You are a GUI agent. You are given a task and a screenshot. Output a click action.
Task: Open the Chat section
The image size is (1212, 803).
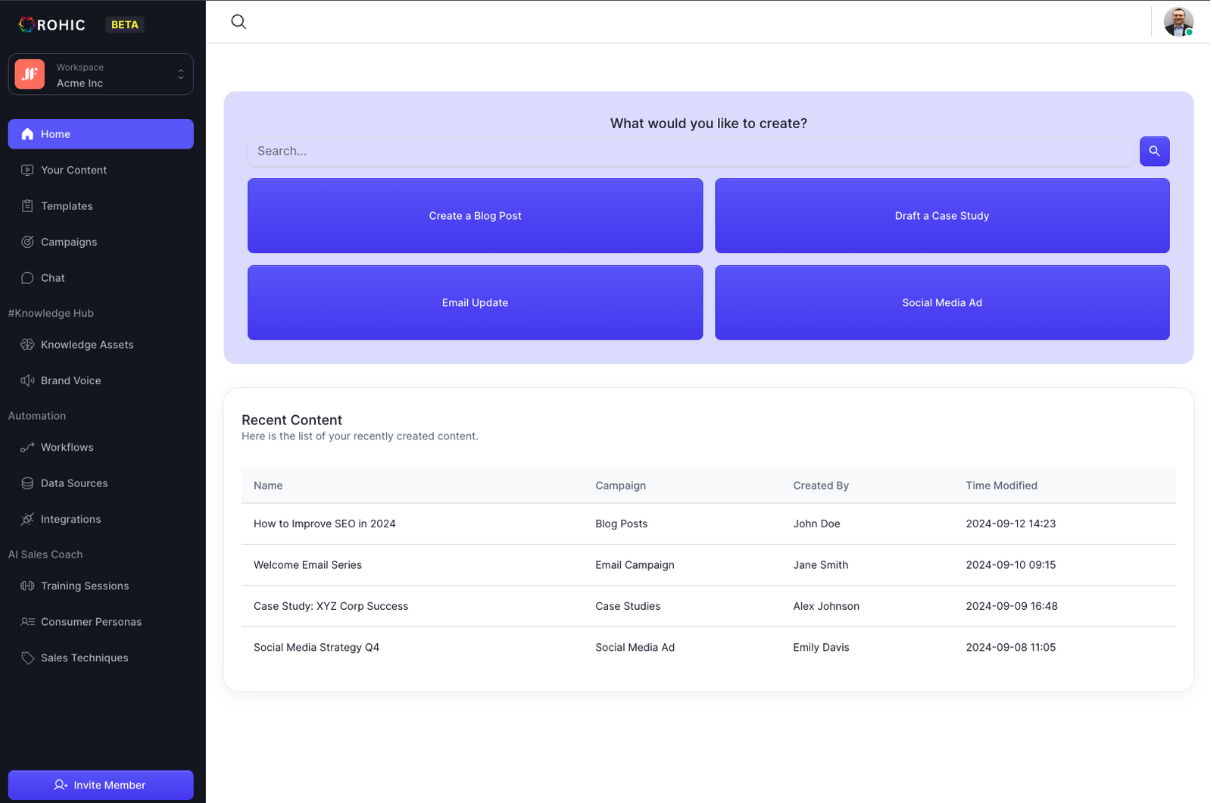pos(101,278)
